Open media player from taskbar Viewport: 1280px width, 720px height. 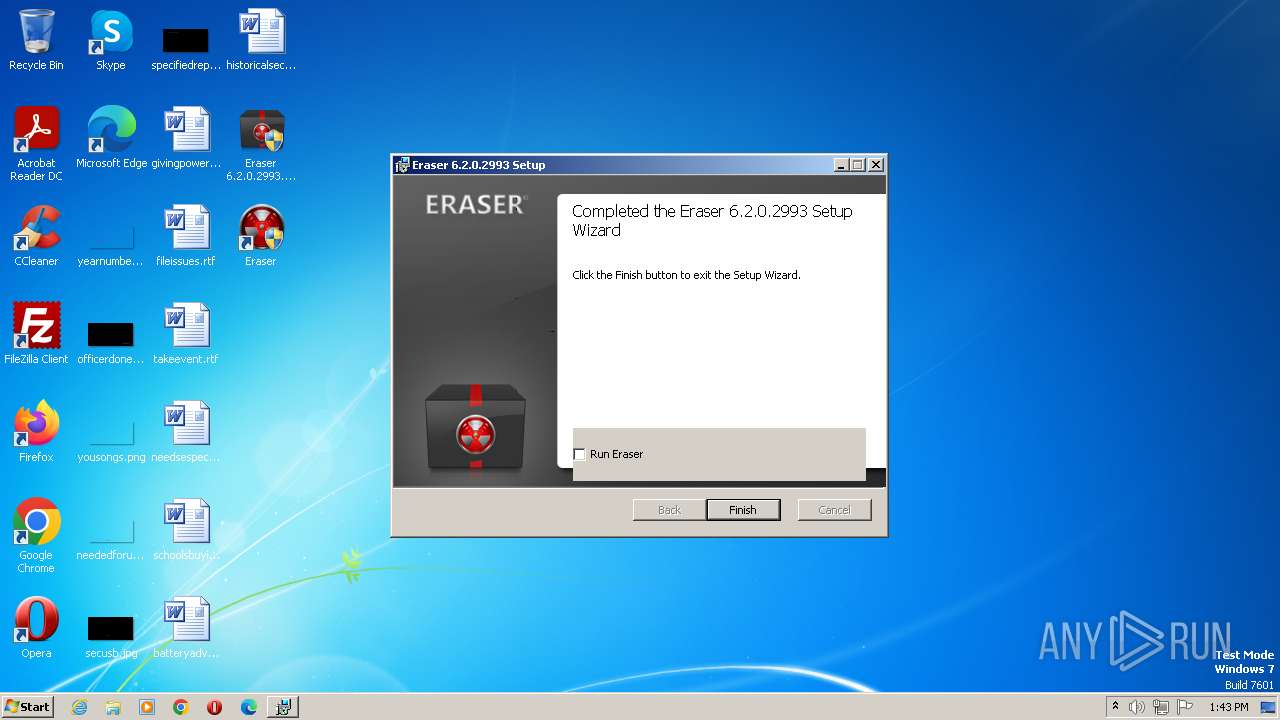(147, 707)
